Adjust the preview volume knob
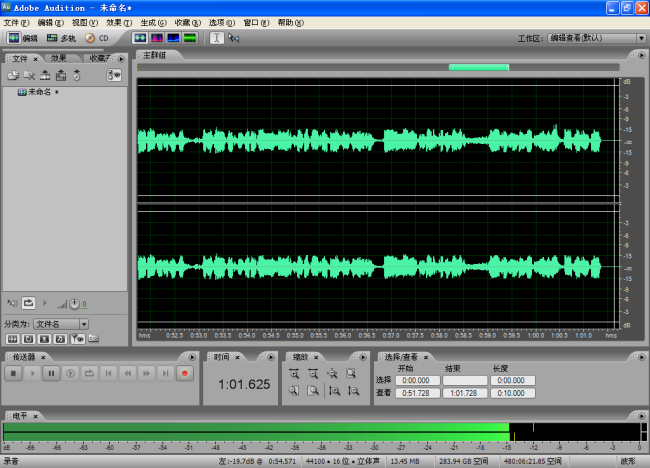This screenshot has width=650, height=468. [x=74, y=304]
